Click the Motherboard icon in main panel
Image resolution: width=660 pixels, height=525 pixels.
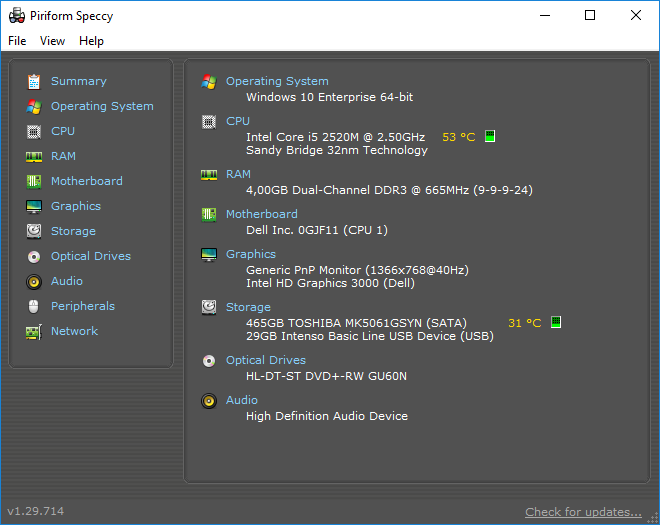pyautogui.click(x=209, y=215)
